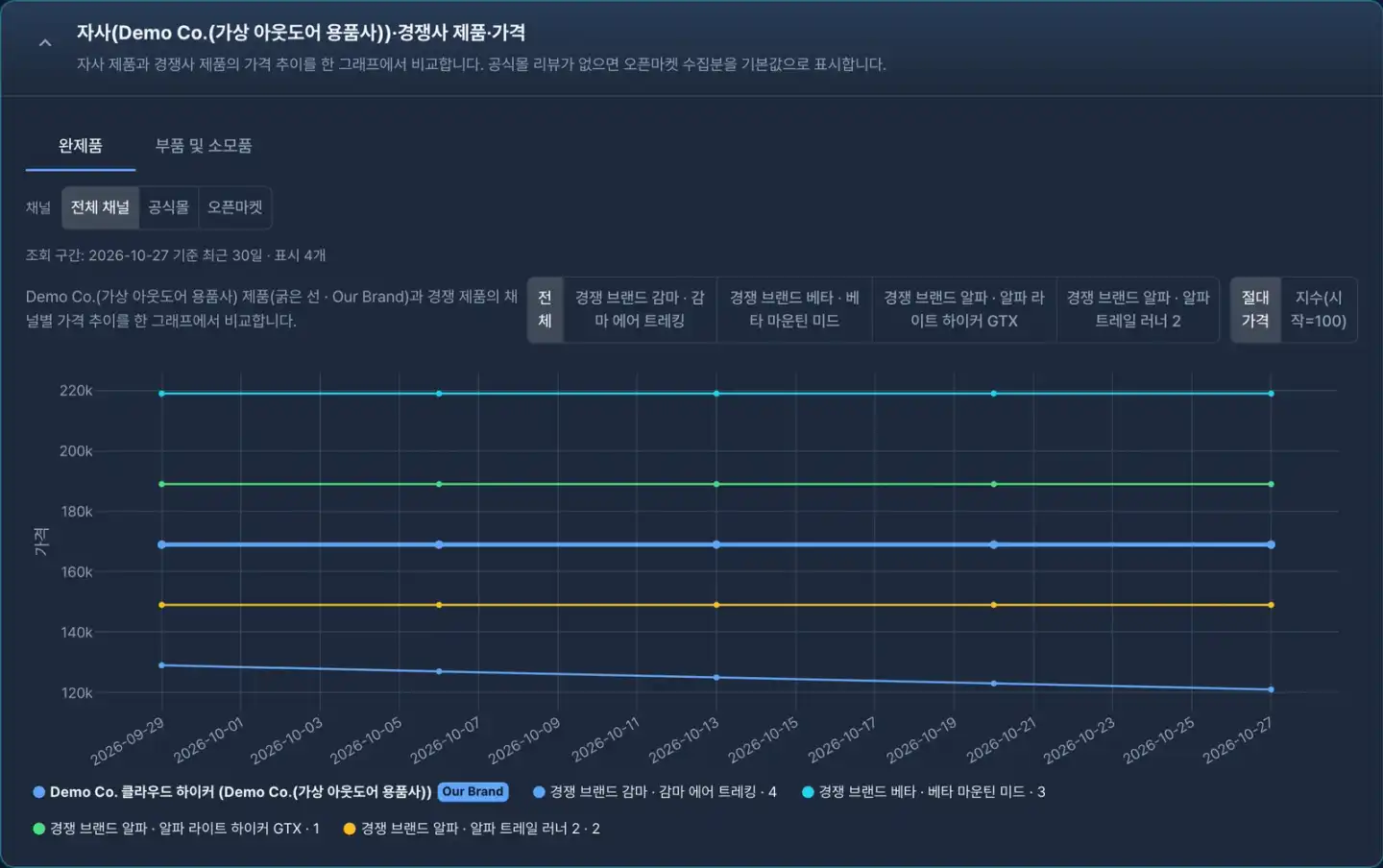Viewport: 1383px width, 868px height.
Task: Filter by 알파 트레일 러너 2 product
Action: (1138, 309)
